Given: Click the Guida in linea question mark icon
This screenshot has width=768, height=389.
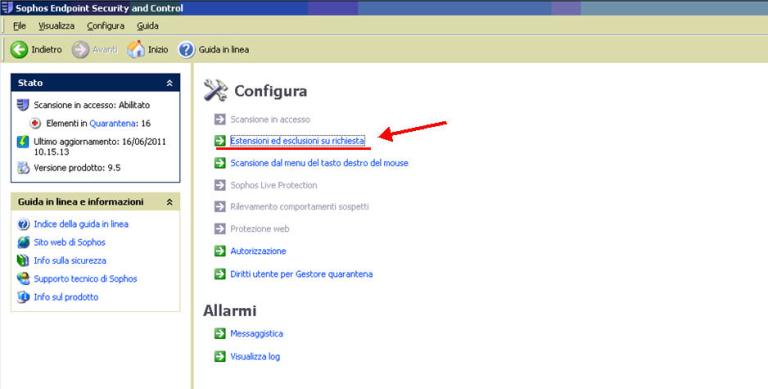Looking at the screenshot, I should click(186, 49).
